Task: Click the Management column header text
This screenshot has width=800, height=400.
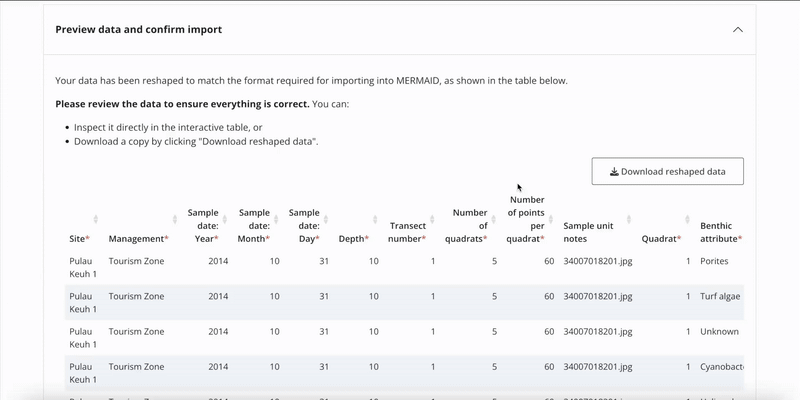Action: point(138,239)
